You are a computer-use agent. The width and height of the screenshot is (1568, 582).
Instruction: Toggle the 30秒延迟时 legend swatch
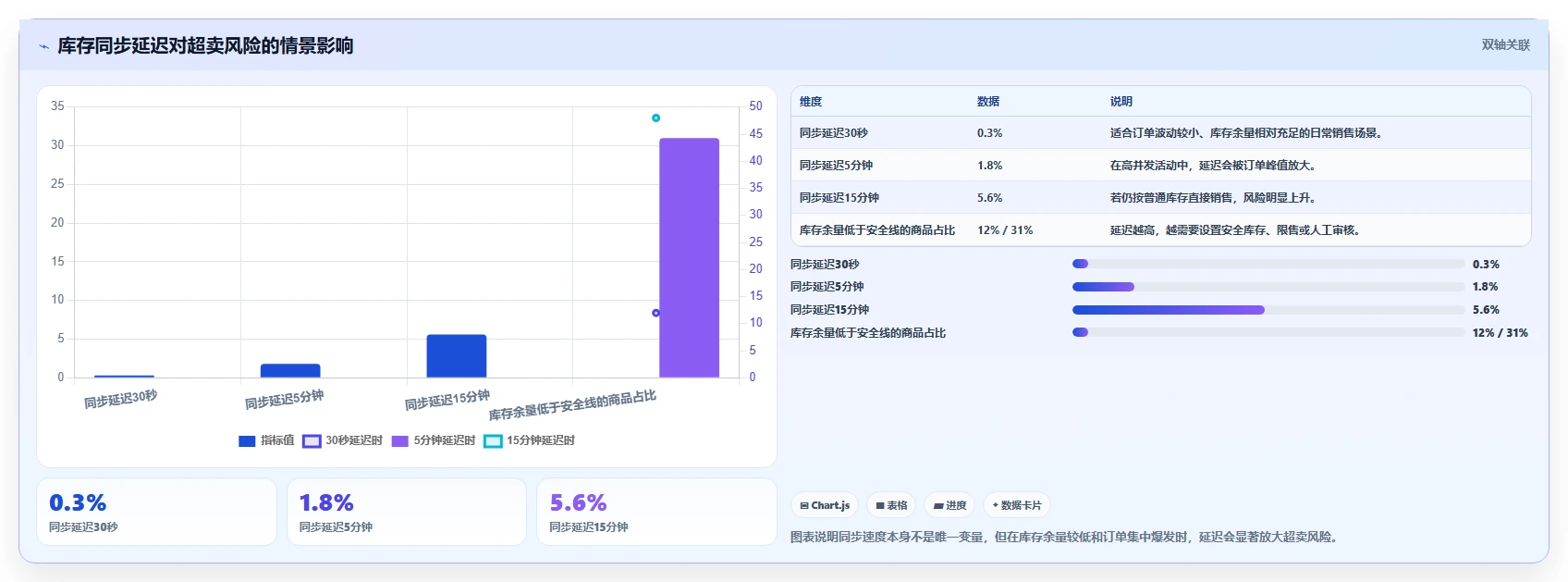click(312, 441)
